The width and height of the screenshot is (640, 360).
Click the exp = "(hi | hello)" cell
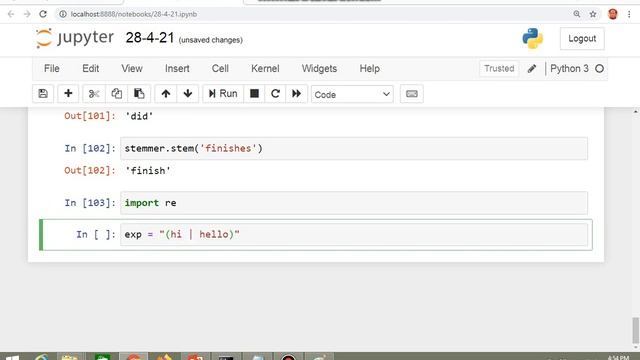[x=354, y=235]
